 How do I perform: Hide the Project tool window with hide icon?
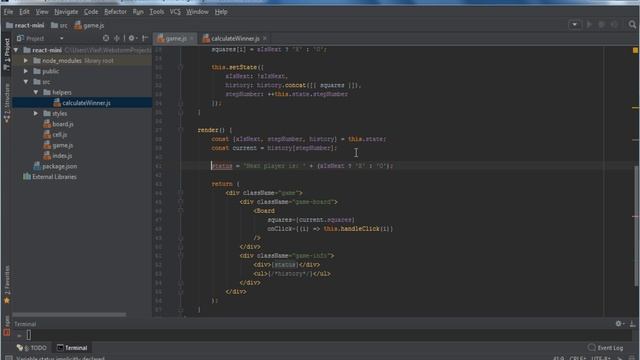pos(144,38)
